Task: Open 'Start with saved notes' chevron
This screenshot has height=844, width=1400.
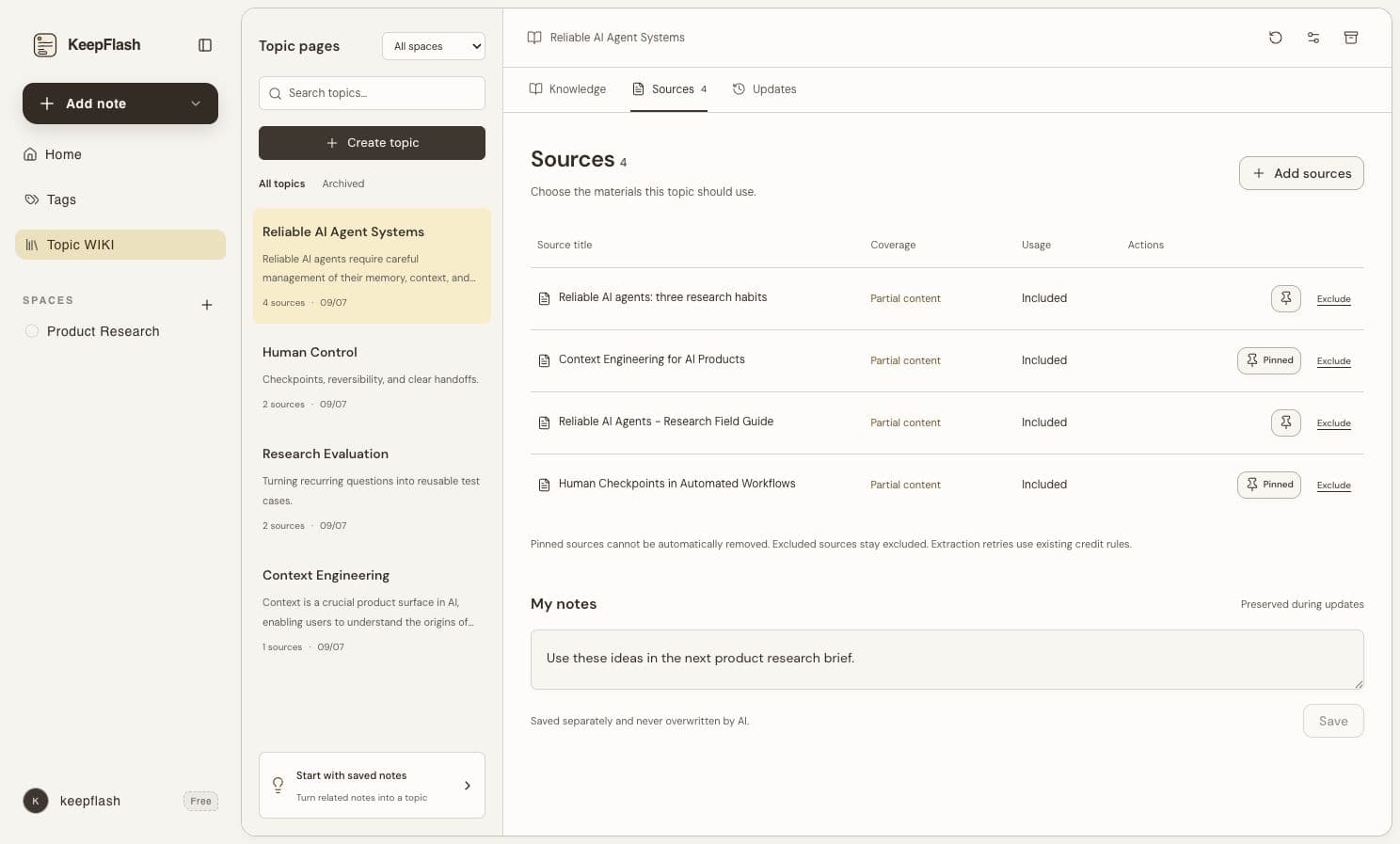Action: pos(468,786)
